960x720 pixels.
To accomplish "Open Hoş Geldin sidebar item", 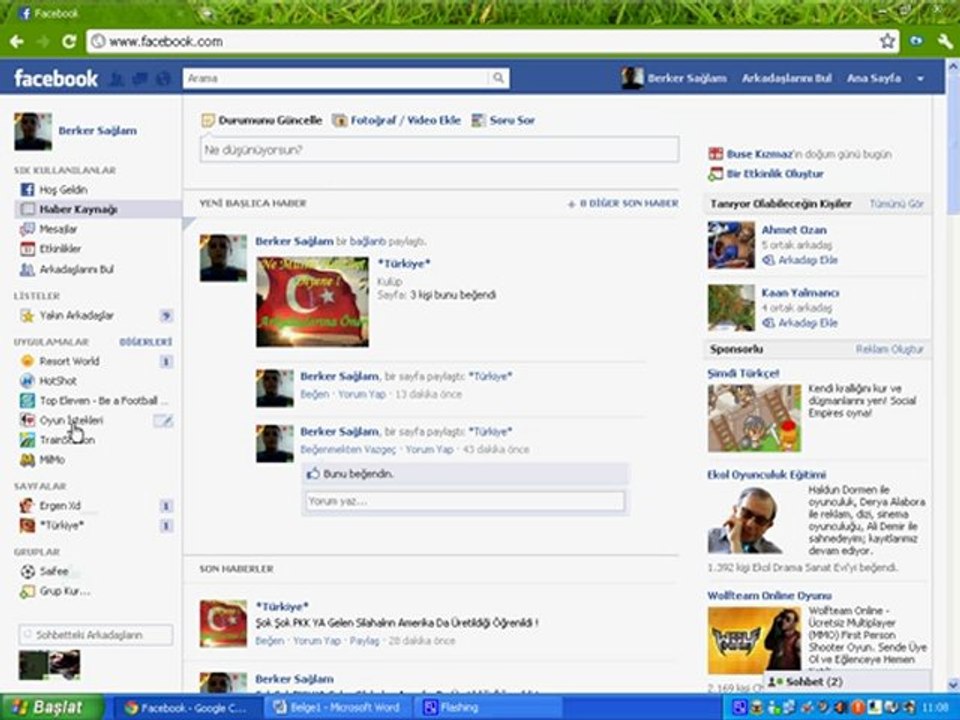I will [63, 190].
